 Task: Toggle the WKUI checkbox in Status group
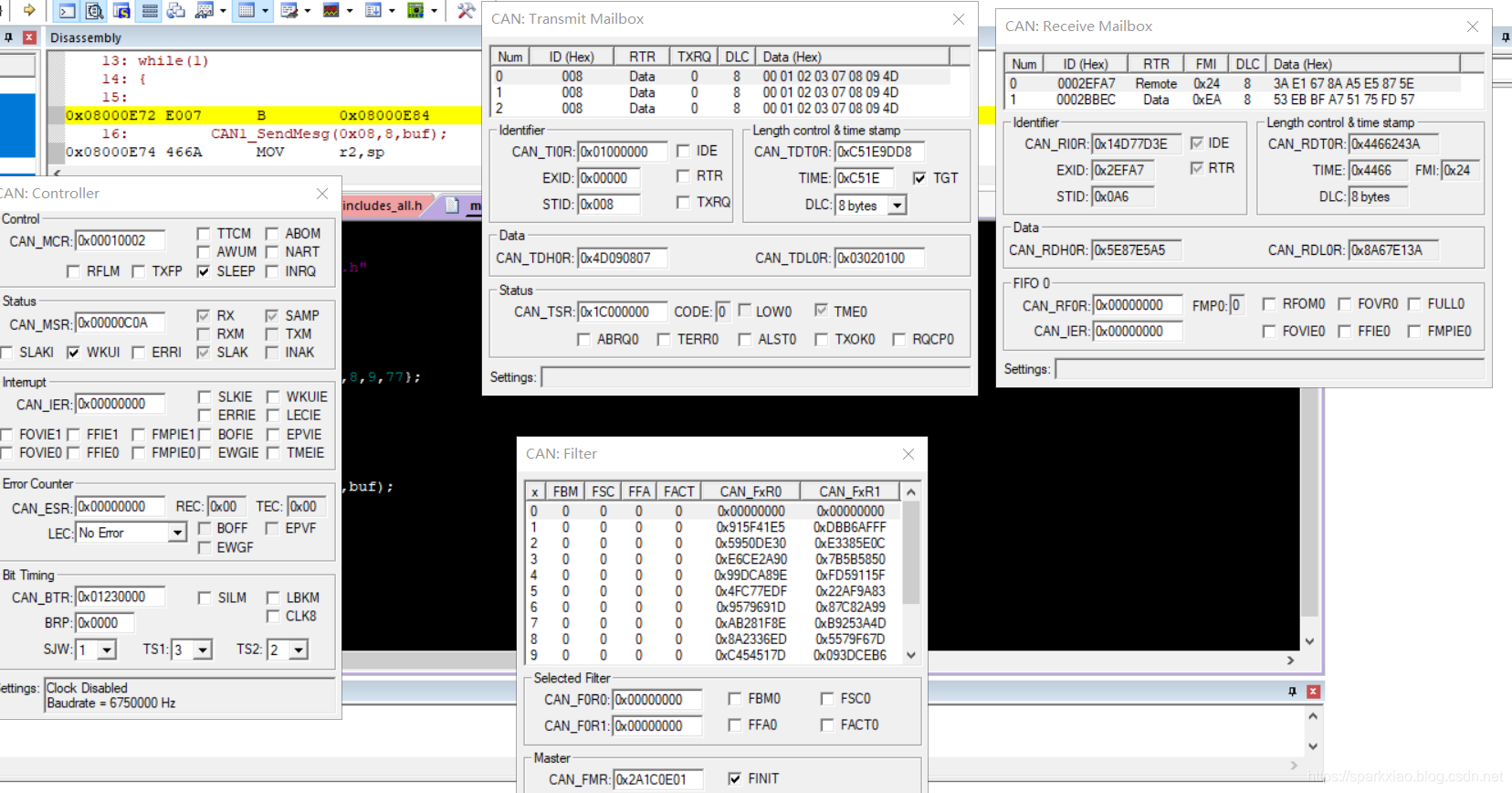(x=73, y=353)
